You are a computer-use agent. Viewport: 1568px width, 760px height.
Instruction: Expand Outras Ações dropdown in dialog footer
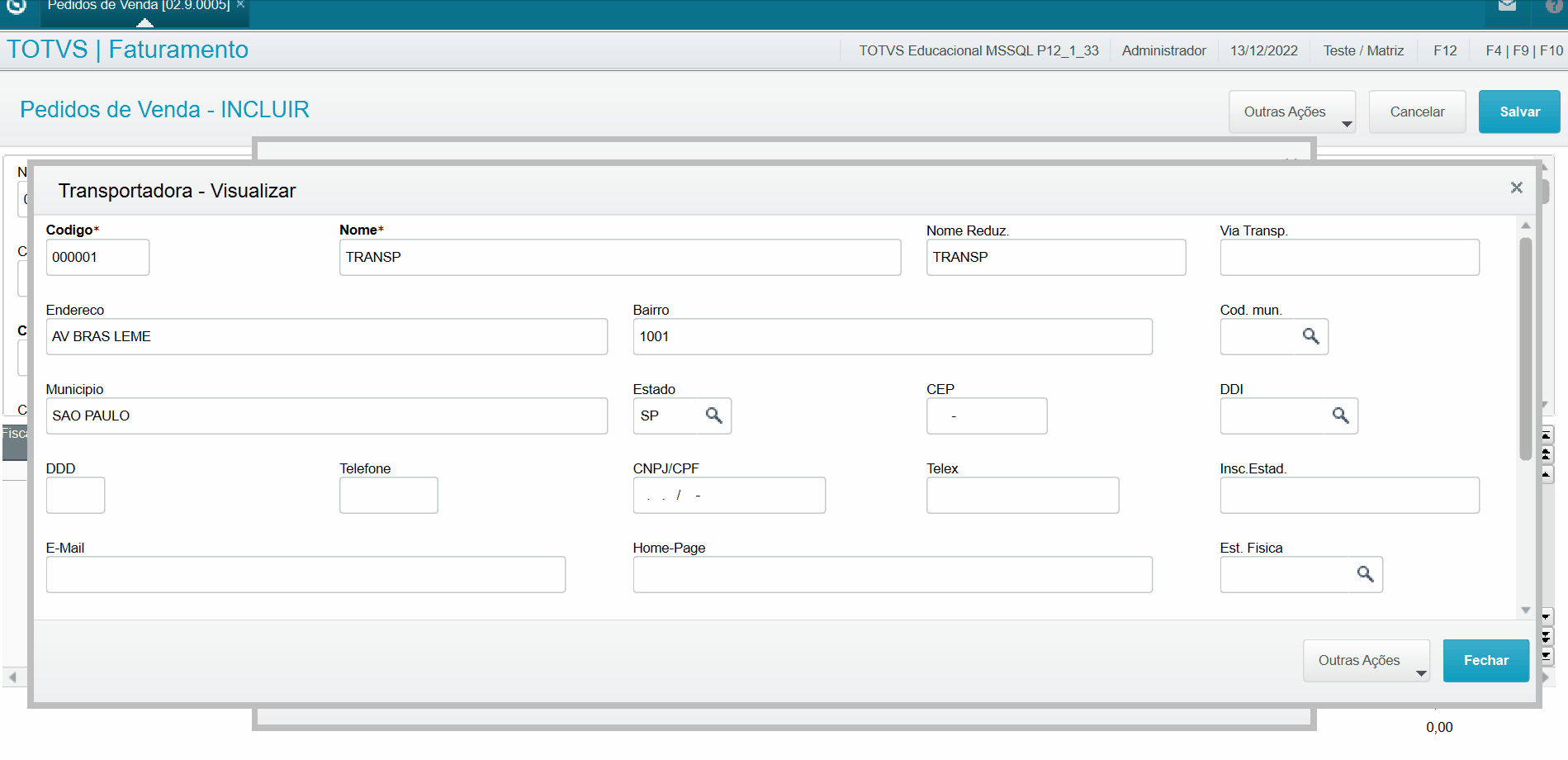coord(1367,661)
